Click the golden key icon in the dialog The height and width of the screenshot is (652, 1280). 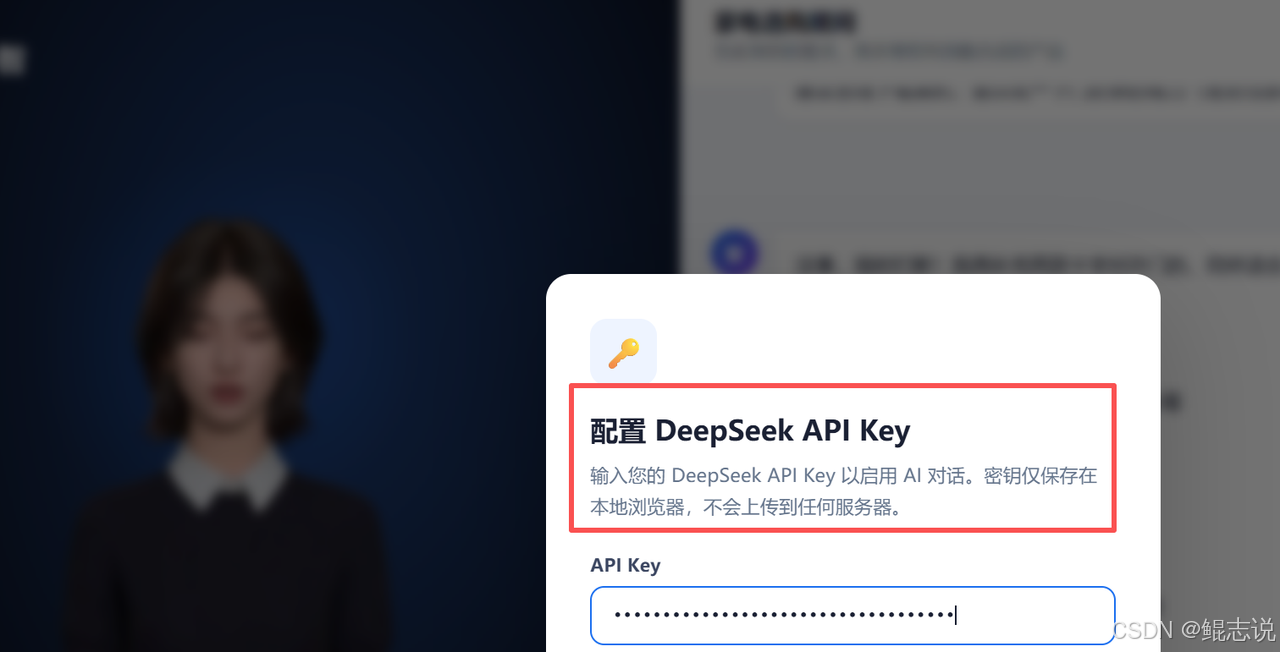623,352
